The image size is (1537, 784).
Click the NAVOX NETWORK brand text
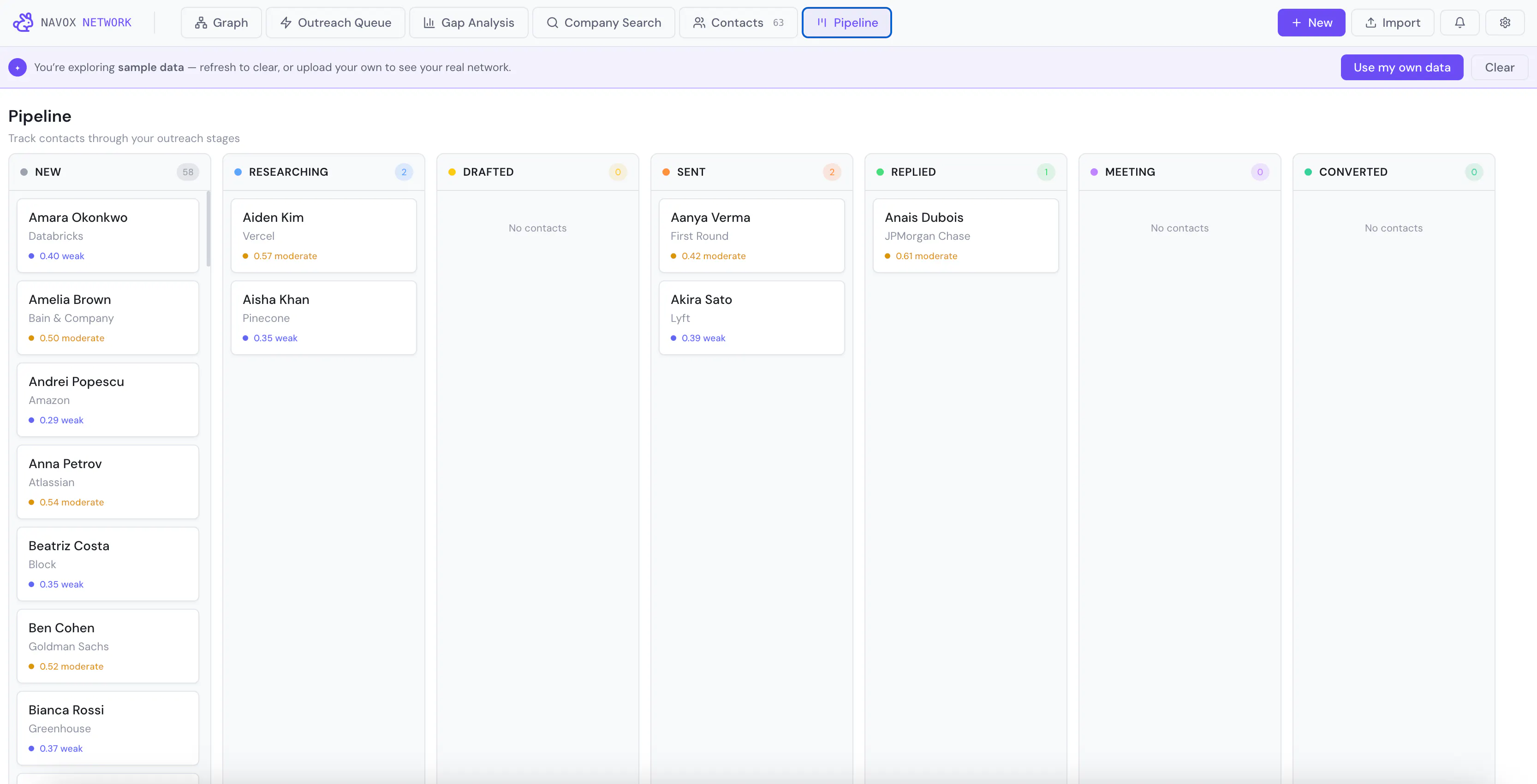86,23
